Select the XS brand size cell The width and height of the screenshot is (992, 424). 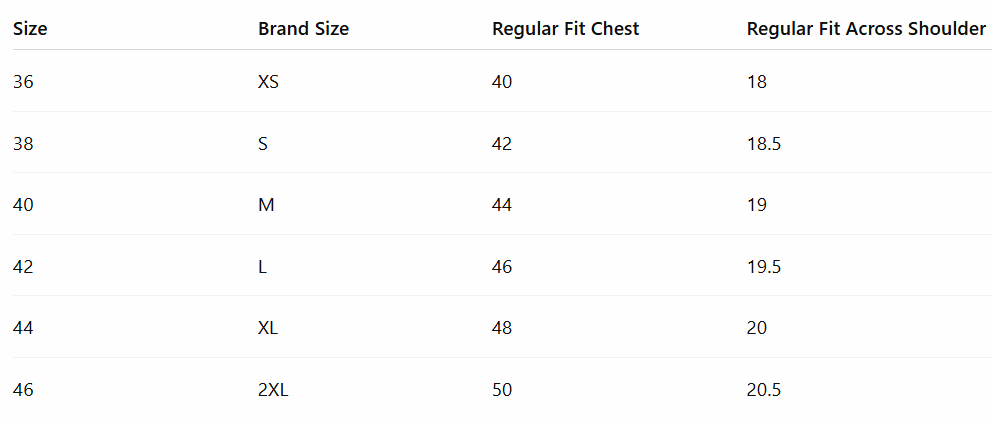268,82
